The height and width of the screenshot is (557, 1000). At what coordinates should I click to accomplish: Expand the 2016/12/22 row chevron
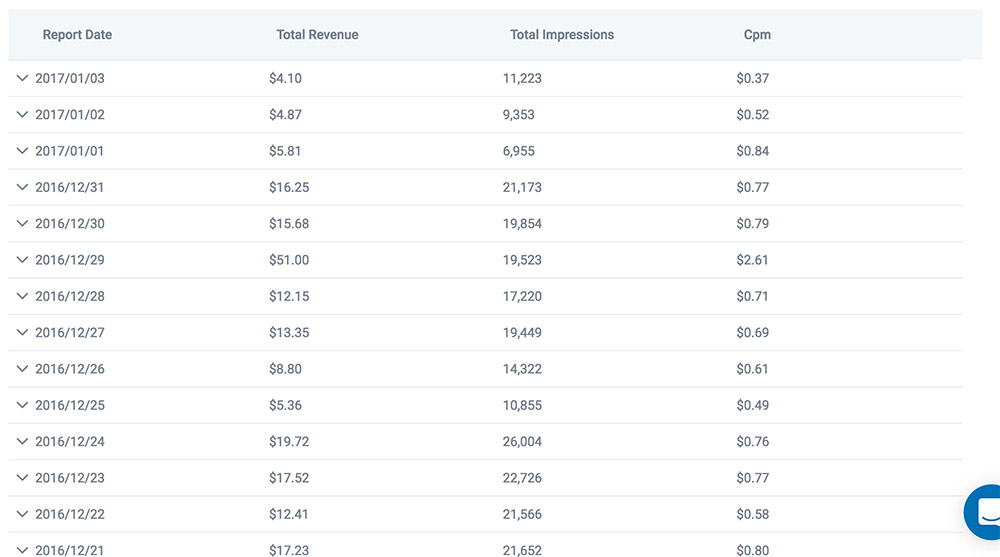pyautogui.click(x=23, y=514)
